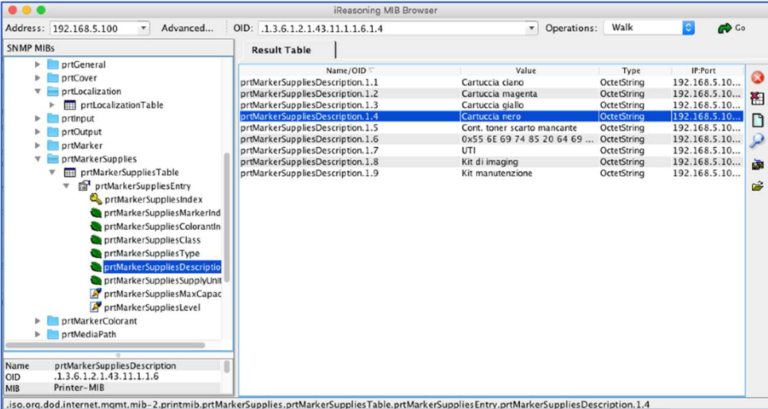Click the blank document icon in side toolbar
The image size is (768, 409).
coord(757,120)
